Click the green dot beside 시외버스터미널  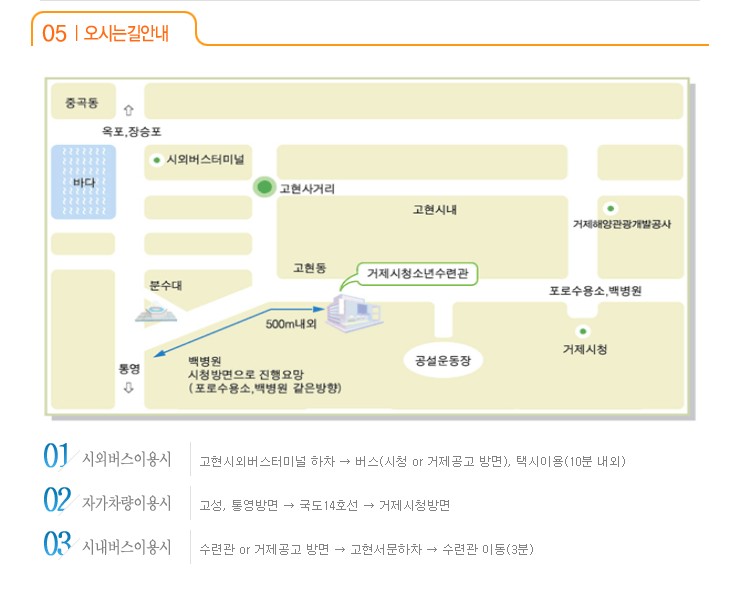(x=156, y=160)
